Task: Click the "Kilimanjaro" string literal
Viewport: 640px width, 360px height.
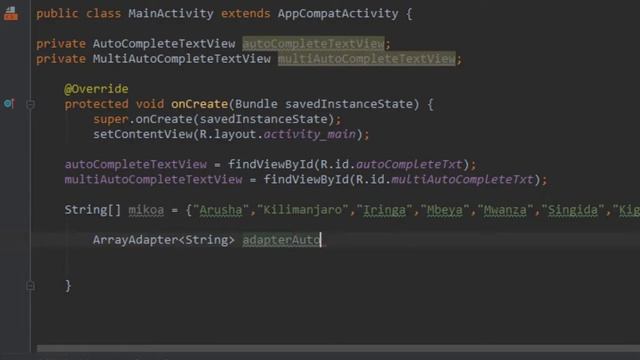Action: (302, 210)
